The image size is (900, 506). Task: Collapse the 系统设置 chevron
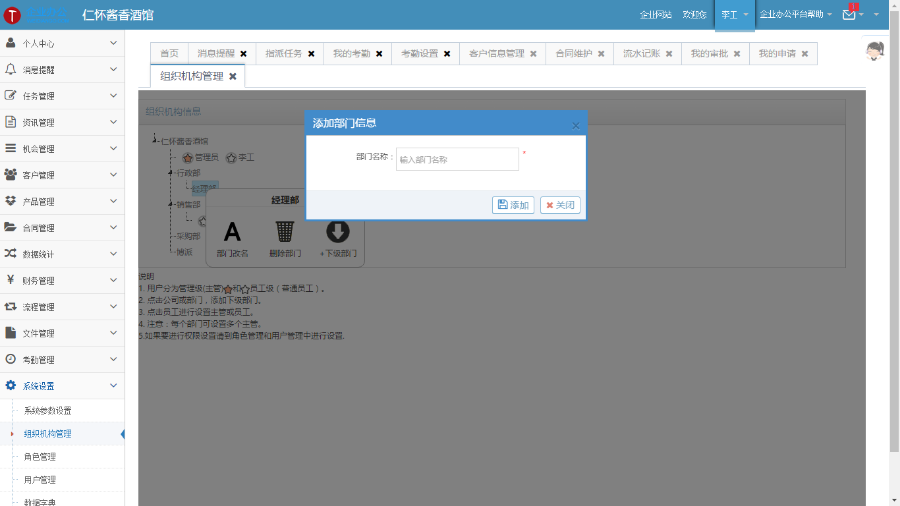click(x=113, y=386)
